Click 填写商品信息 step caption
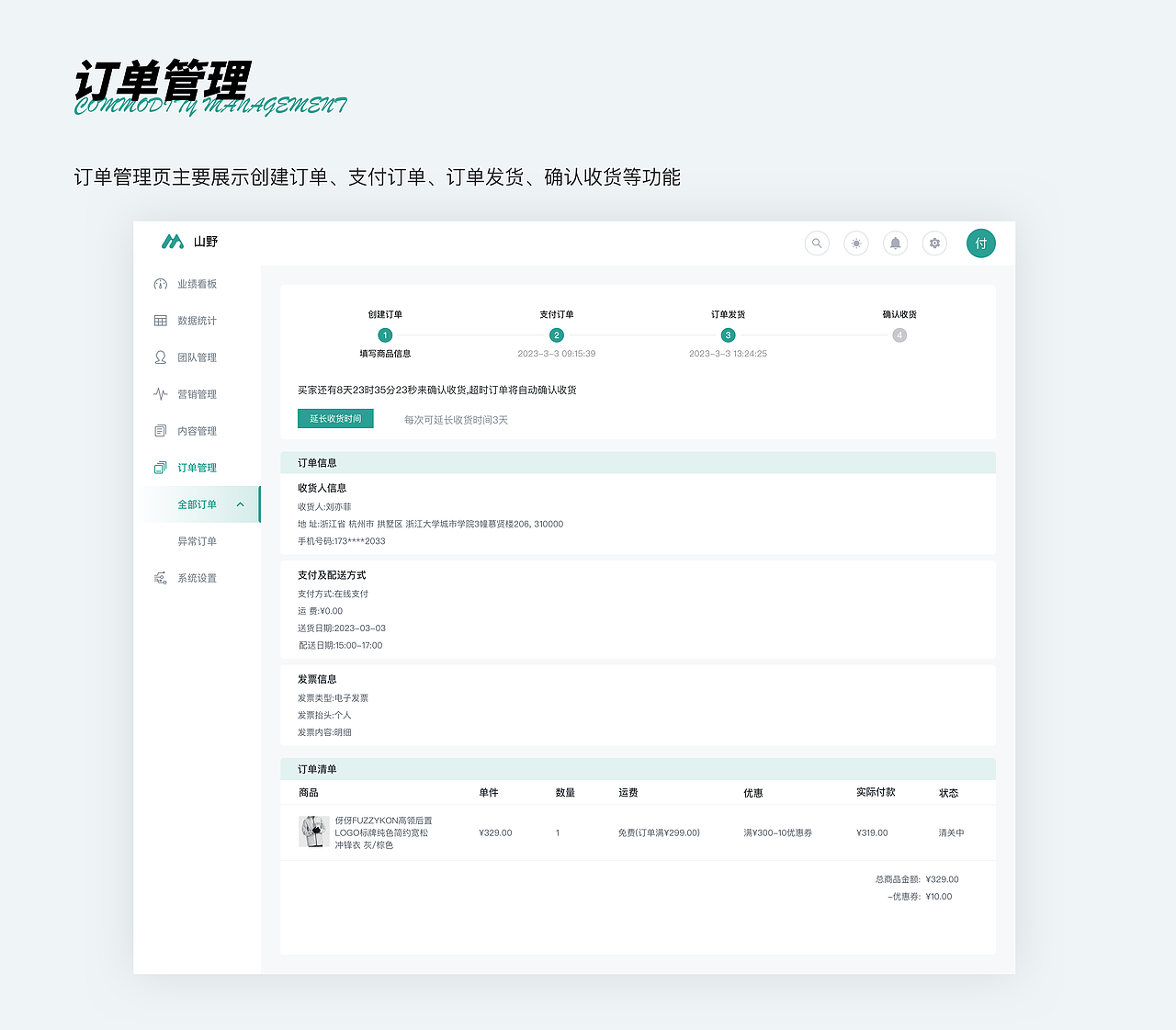Viewport: 1176px width, 1030px height. tap(385, 354)
